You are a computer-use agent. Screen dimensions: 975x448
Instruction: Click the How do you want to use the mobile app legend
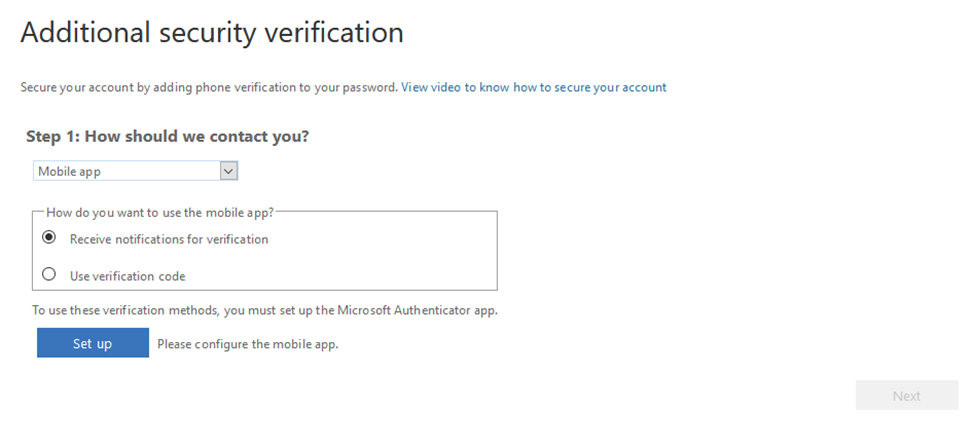point(160,213)
